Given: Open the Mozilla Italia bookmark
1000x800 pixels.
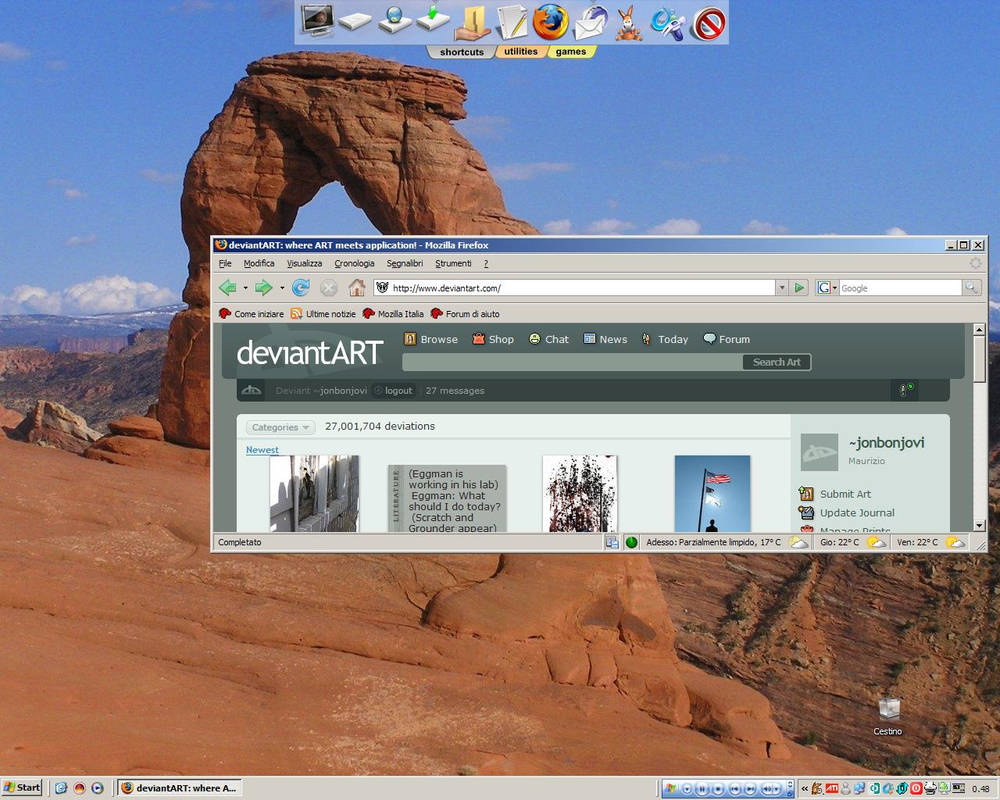Looking at the screenshot, I should [x=393, y=313].
